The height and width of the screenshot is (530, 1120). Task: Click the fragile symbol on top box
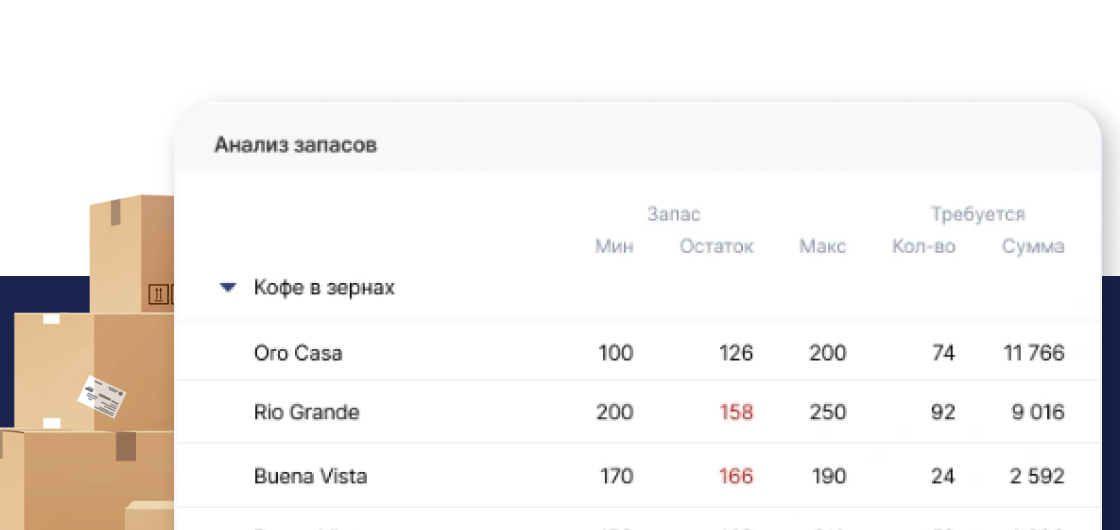pos(160,294)
